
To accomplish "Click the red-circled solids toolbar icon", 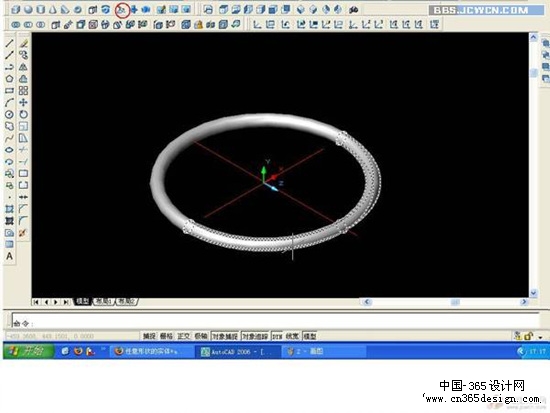I will [122, 10].
